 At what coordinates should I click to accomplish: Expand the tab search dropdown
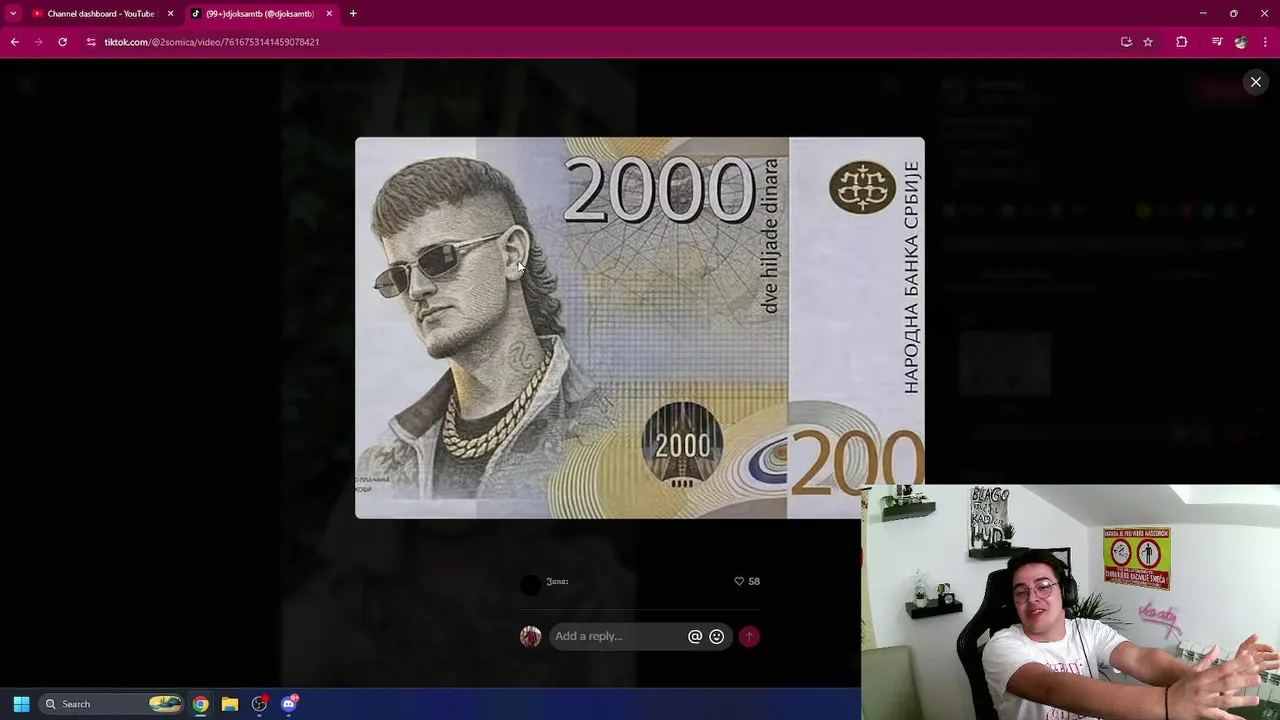(x=13, y=14)
